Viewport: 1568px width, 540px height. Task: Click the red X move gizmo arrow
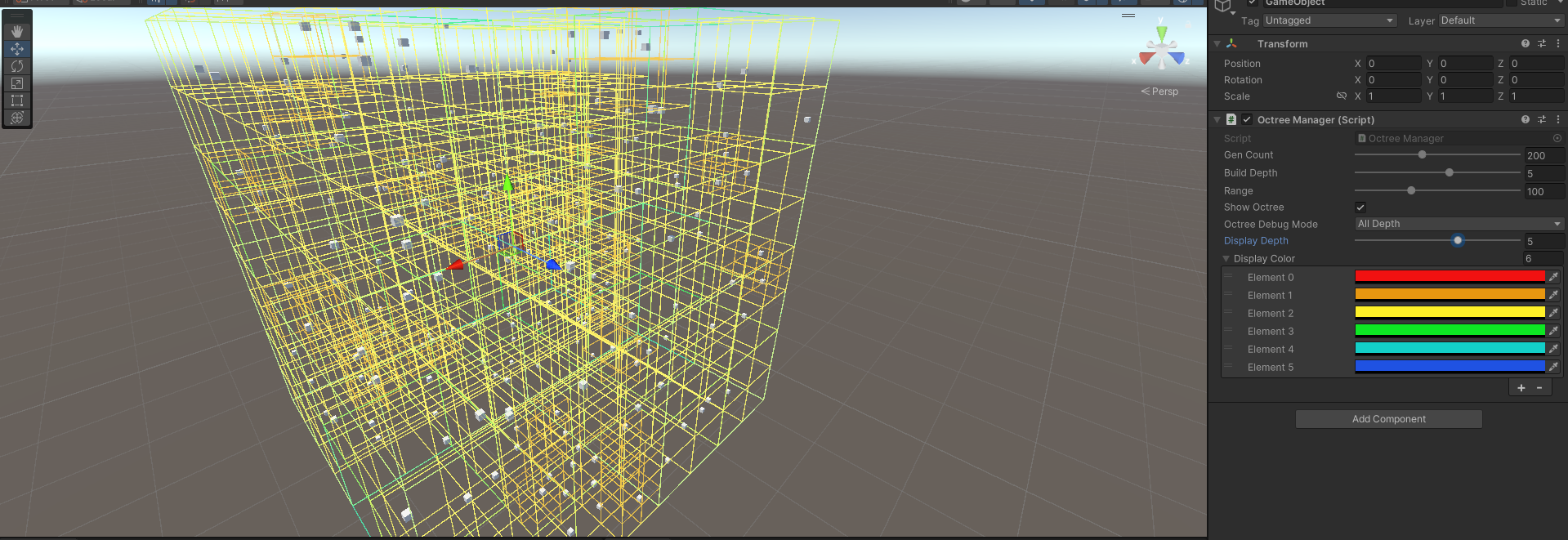(x=456, y=265)
